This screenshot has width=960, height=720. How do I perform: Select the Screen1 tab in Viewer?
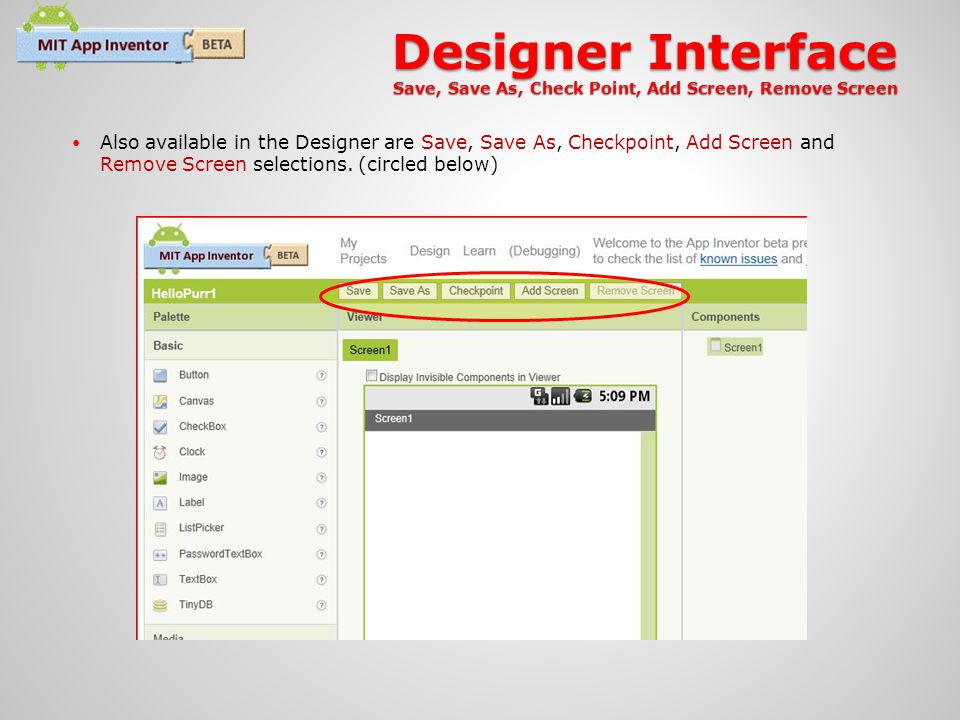pyautogui.click(x=370, y=350)
